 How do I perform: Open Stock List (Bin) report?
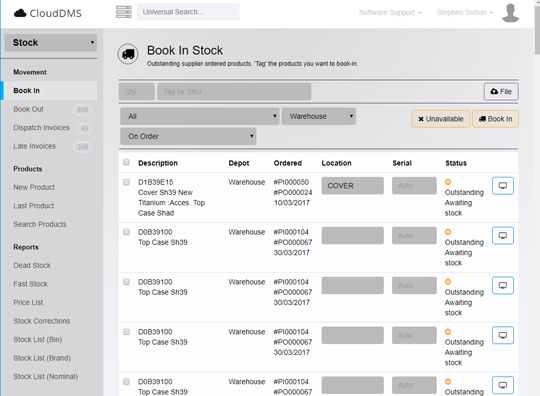38,340
